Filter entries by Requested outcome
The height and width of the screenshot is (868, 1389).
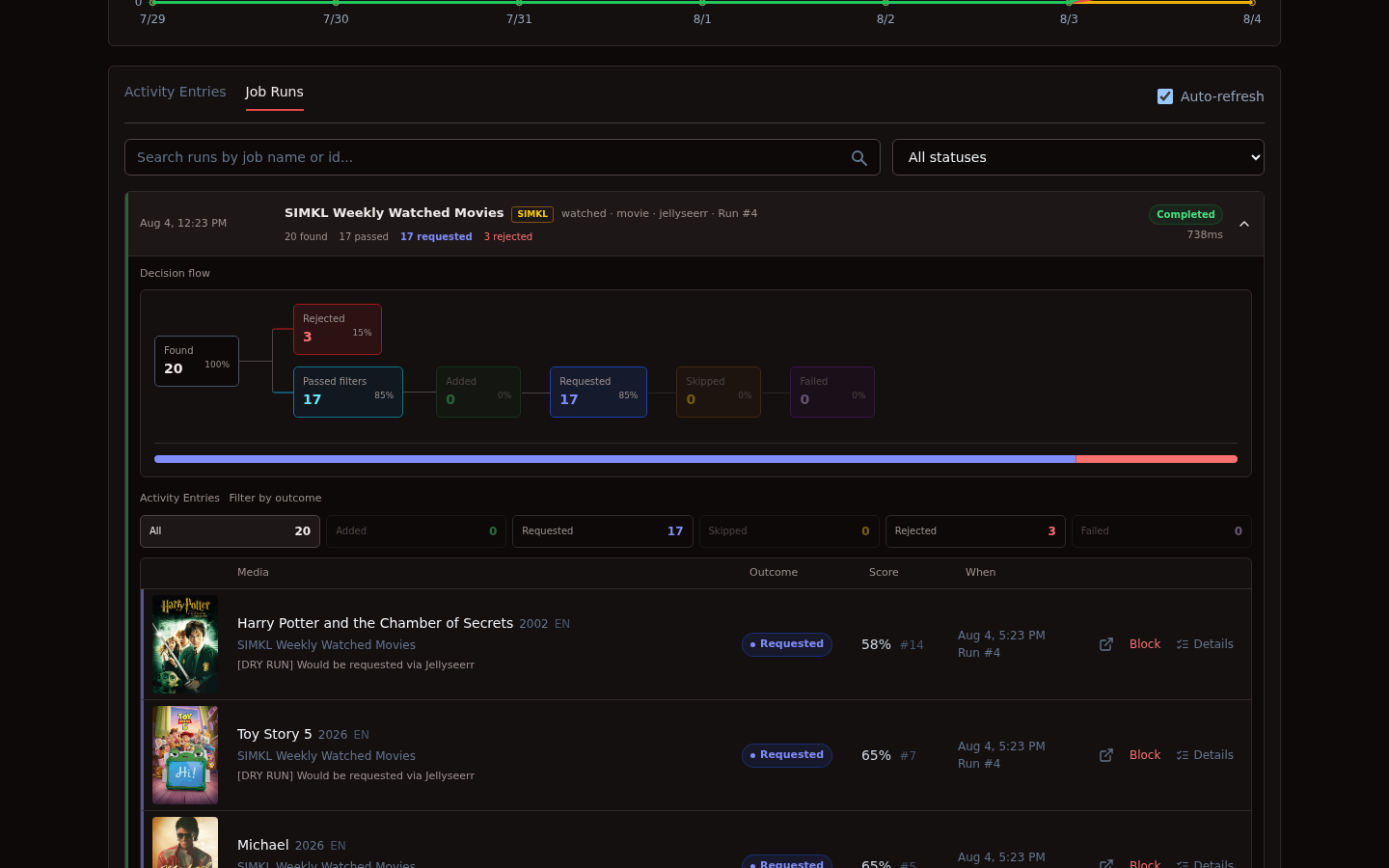[603, 531]
